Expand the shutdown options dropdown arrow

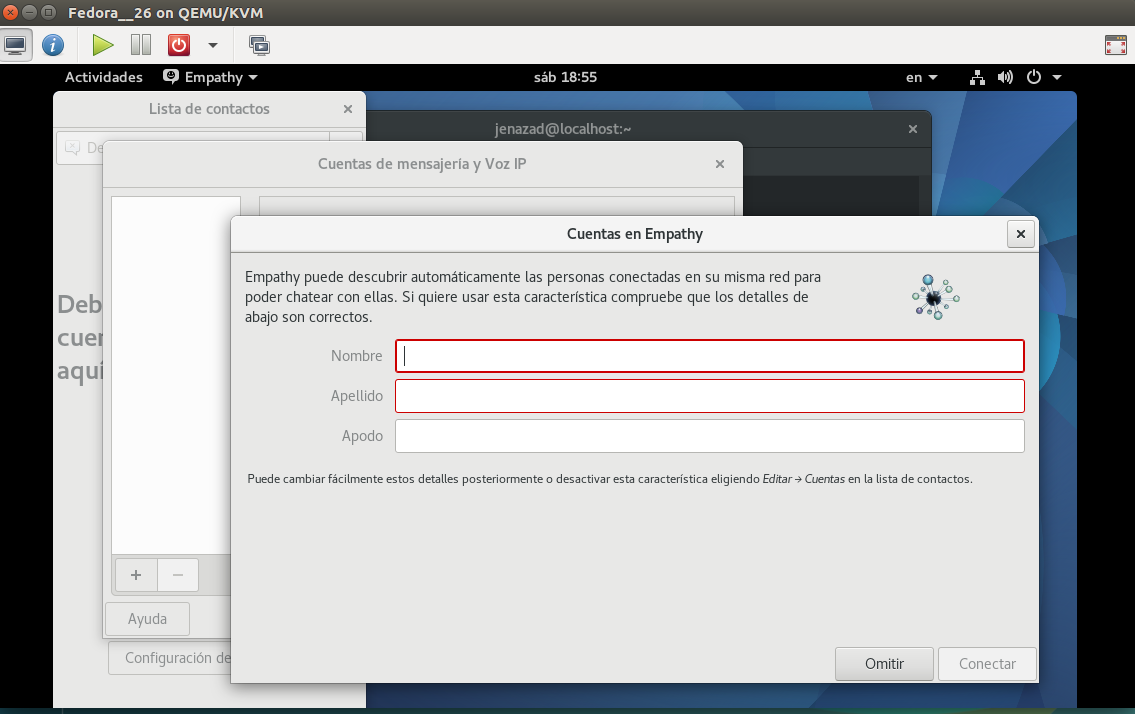point(213,45)
